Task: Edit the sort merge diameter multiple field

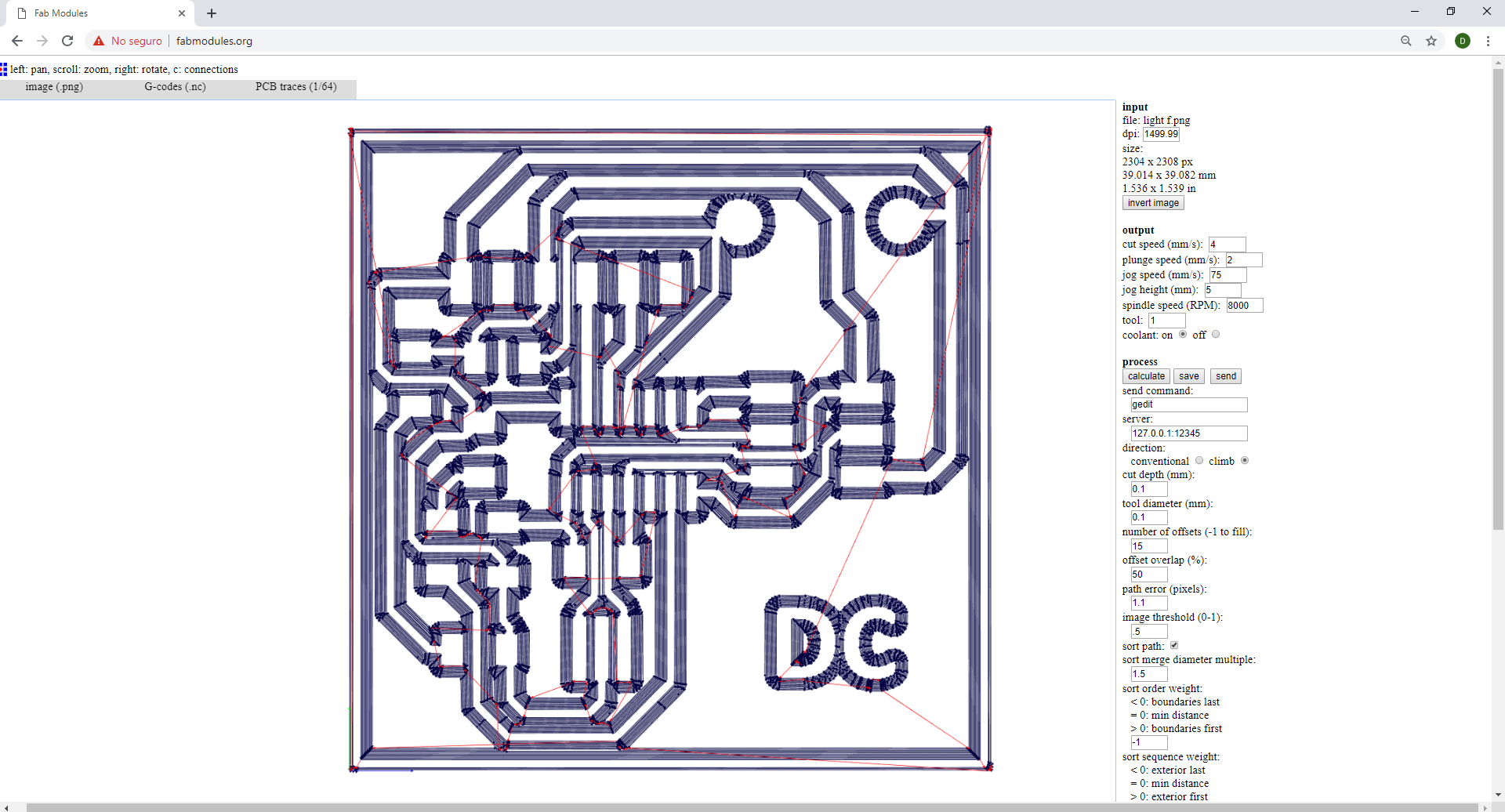Action: tap(1149, 674)
